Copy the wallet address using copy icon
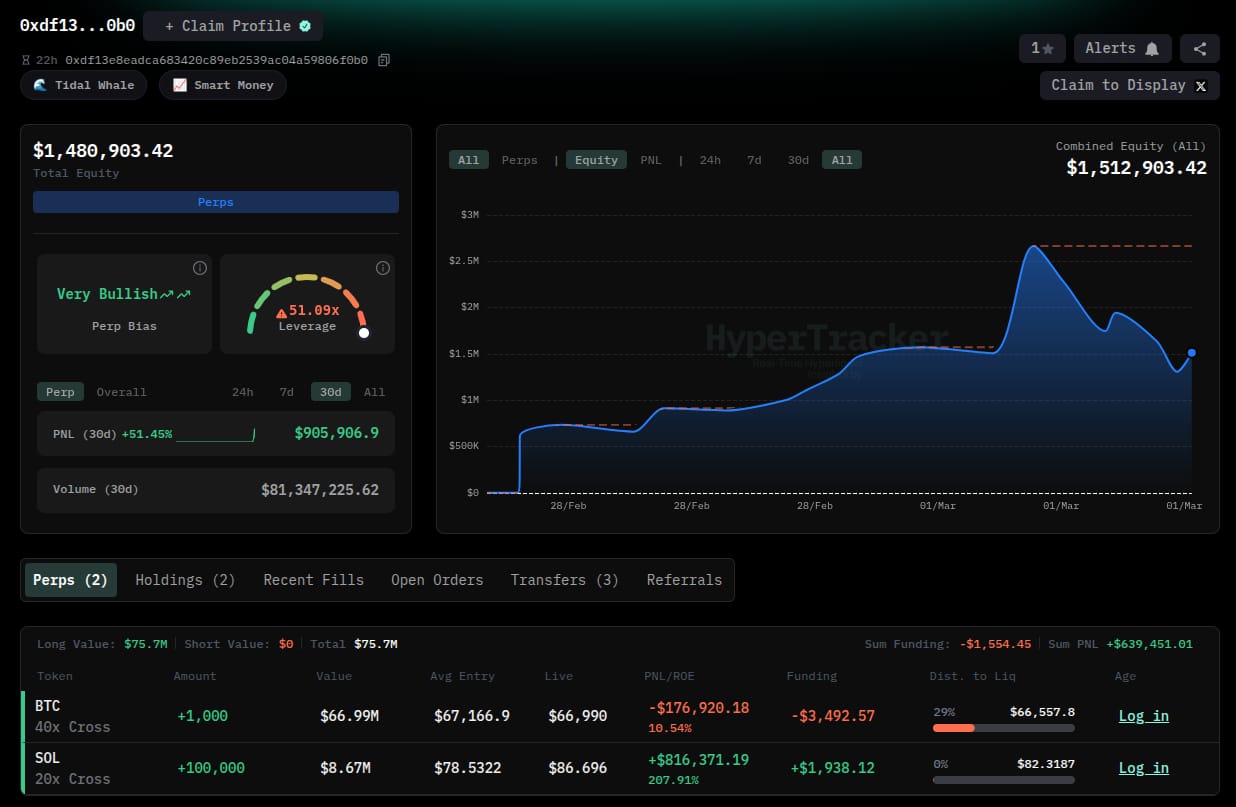The height and width of the screenshot is (807, 1236). 383,60
